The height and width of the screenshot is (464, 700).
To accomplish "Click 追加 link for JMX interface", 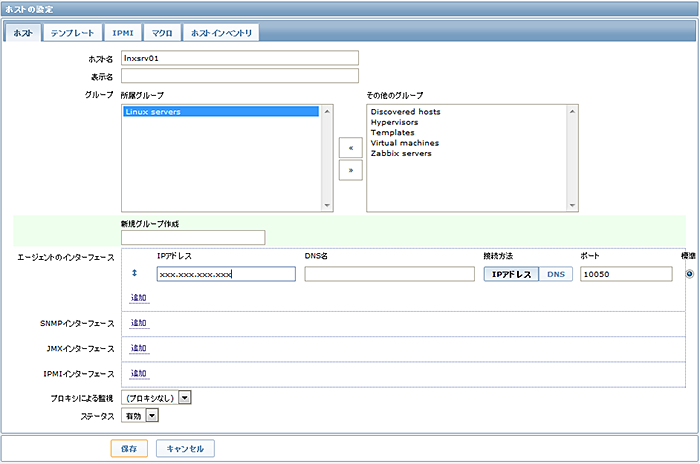I will (138, 348).
